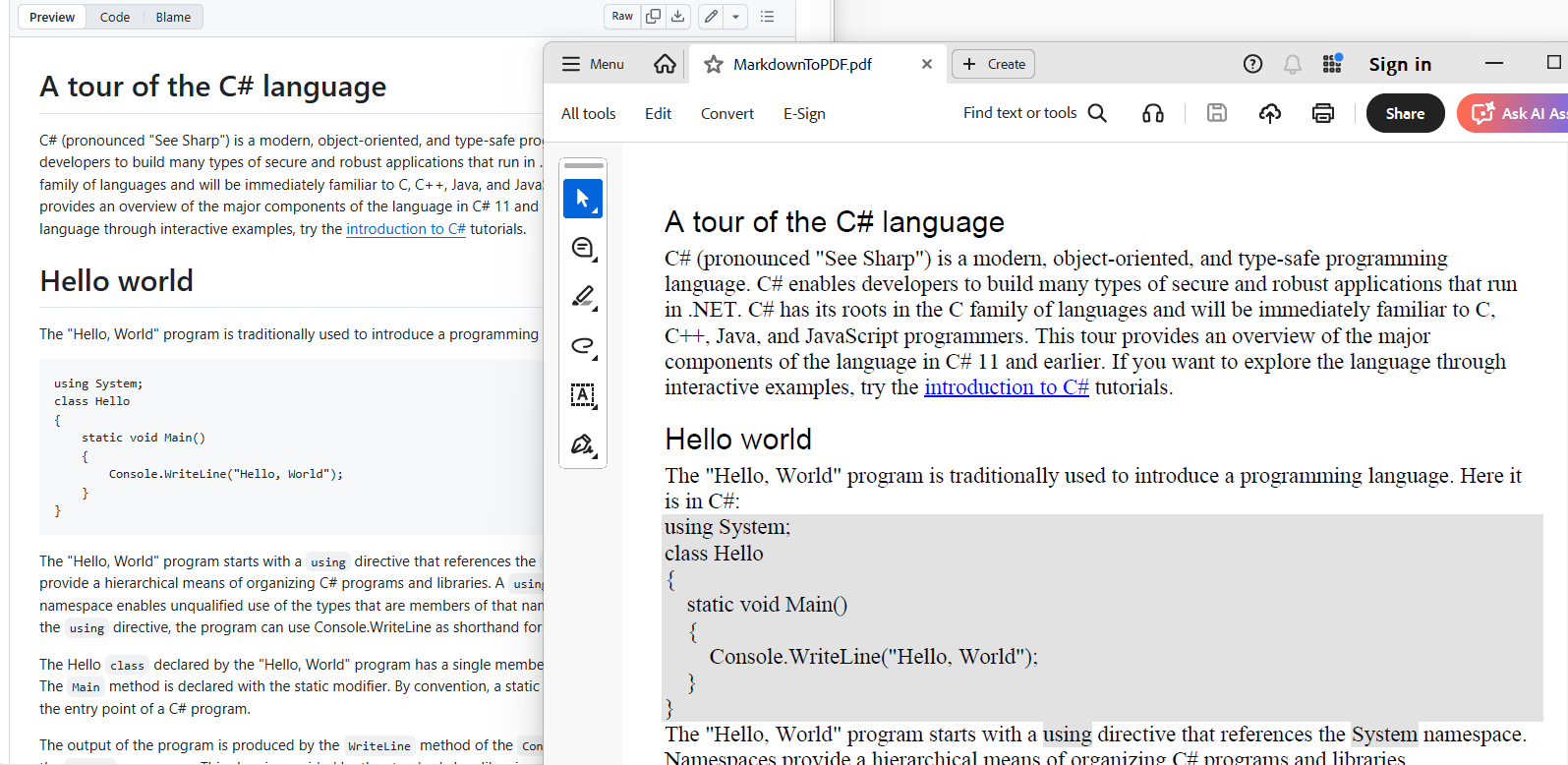This screenshot has height=765, width=1568.
Task: Switch to Preview tab in GitHub file view
Action: 52,17
